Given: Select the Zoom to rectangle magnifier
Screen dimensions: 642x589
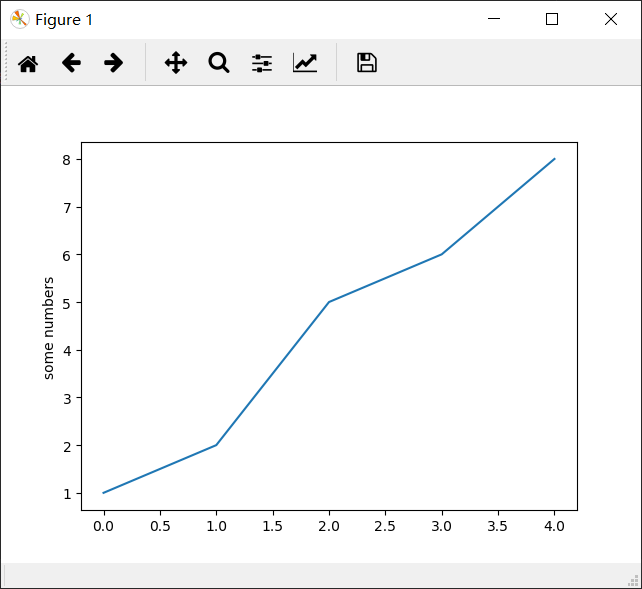Looking at the screenshot, I should pos(219,63).
